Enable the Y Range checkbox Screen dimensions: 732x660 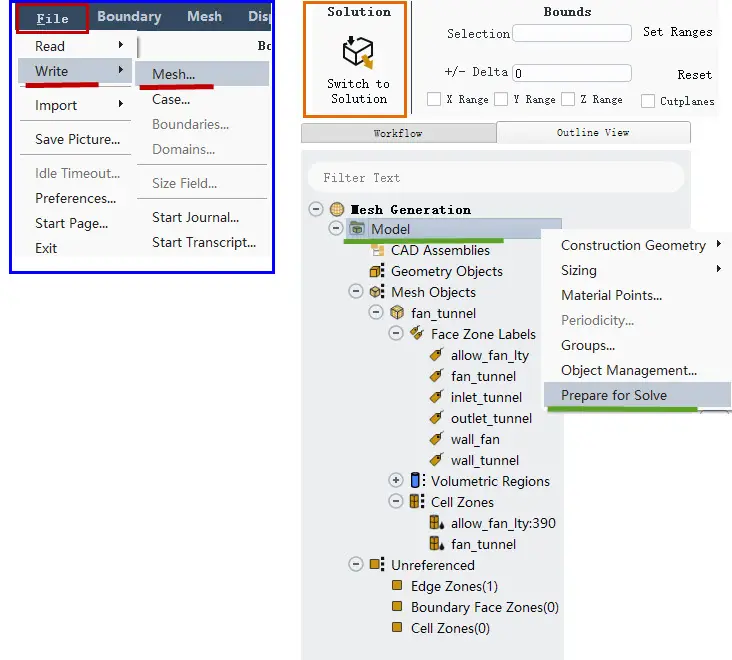coord(501,99)
